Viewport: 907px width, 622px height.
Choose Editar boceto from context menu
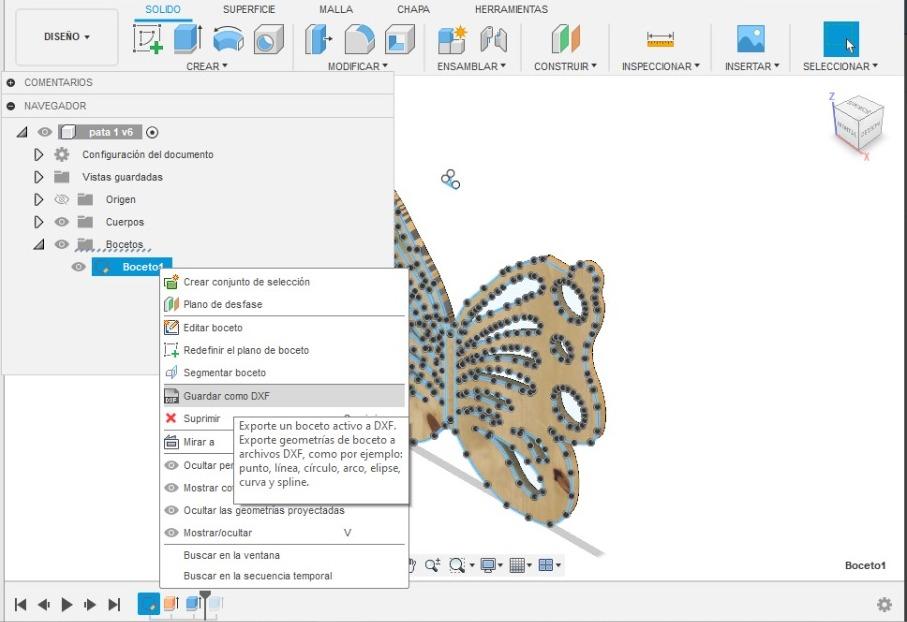(x=284, y=327)
